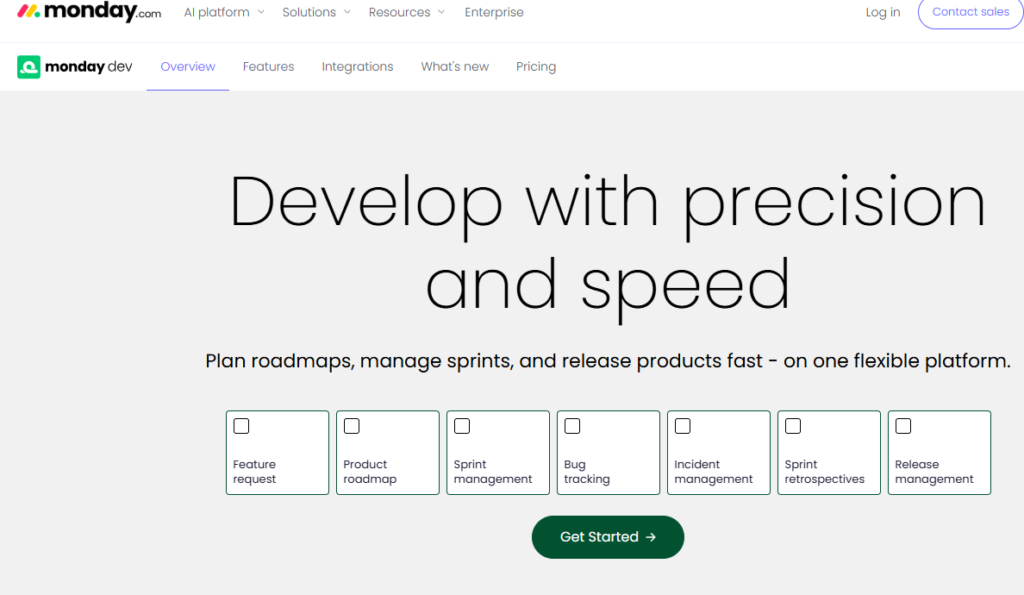Click the Log in link
Screen dimensions: 1024x595
click(883, 12)
